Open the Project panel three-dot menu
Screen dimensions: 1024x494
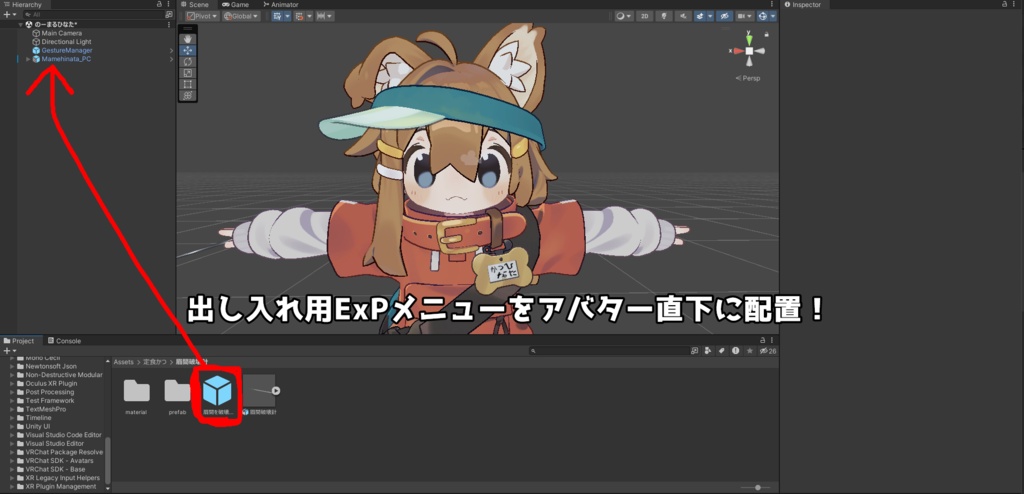(772, 341)
